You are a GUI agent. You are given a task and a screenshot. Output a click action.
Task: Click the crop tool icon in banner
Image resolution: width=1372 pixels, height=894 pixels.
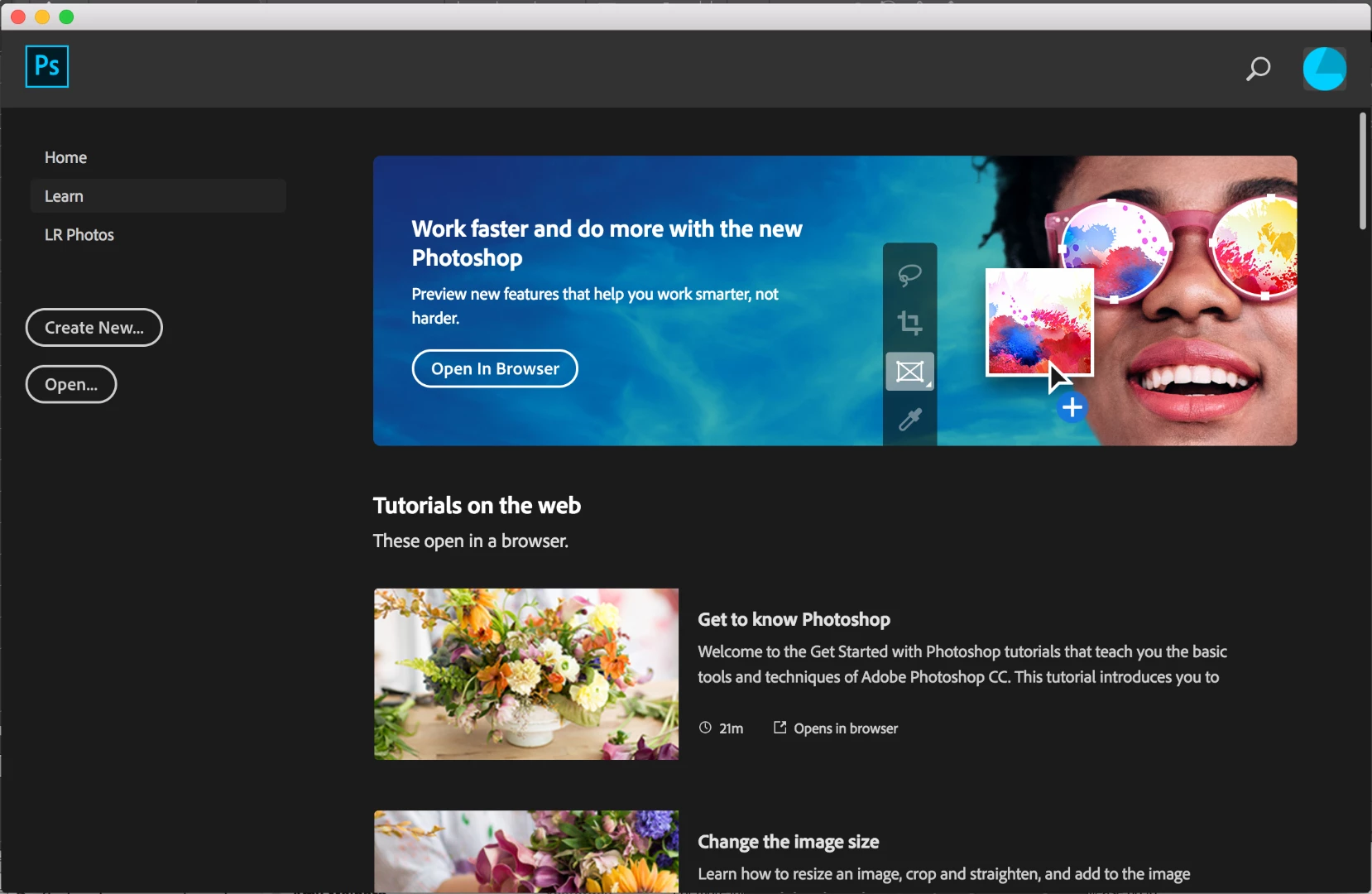coord(909,322)
